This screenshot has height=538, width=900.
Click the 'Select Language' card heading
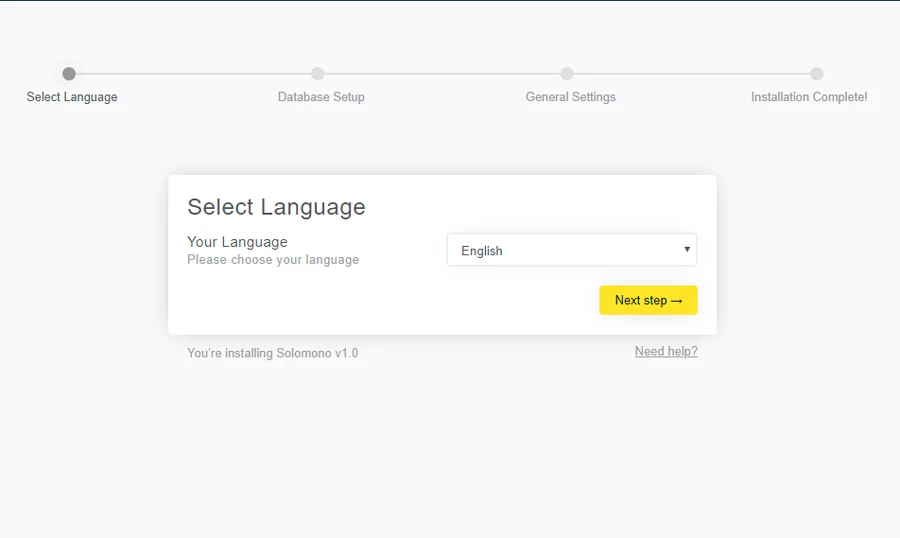[276, 207]
